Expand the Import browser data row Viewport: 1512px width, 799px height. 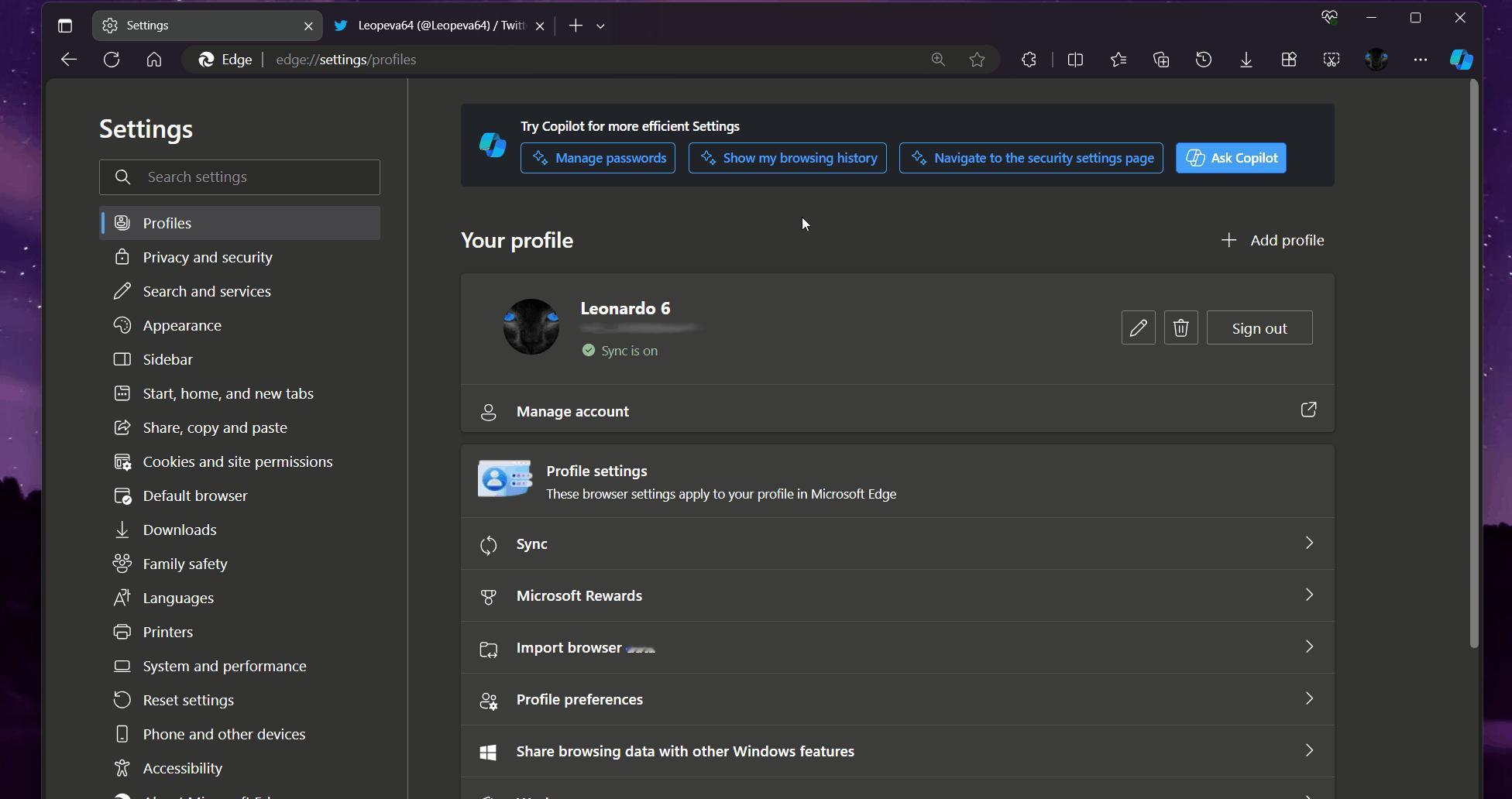(x=898, y=647)
